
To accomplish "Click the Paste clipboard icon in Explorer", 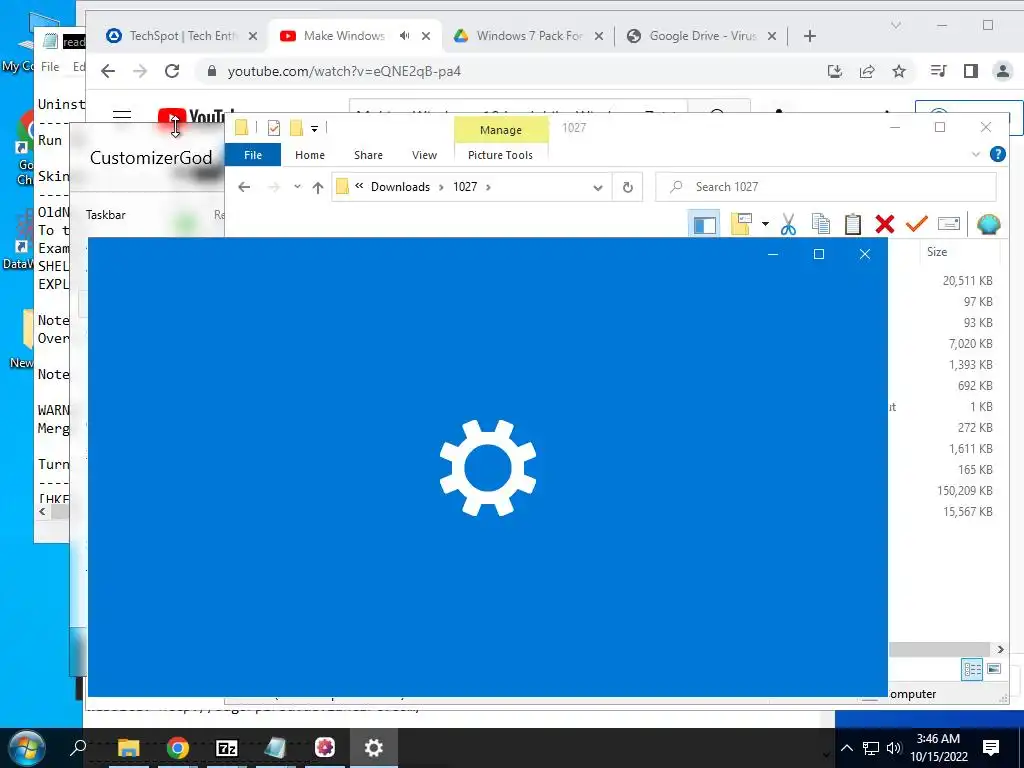I will point(853,224).
